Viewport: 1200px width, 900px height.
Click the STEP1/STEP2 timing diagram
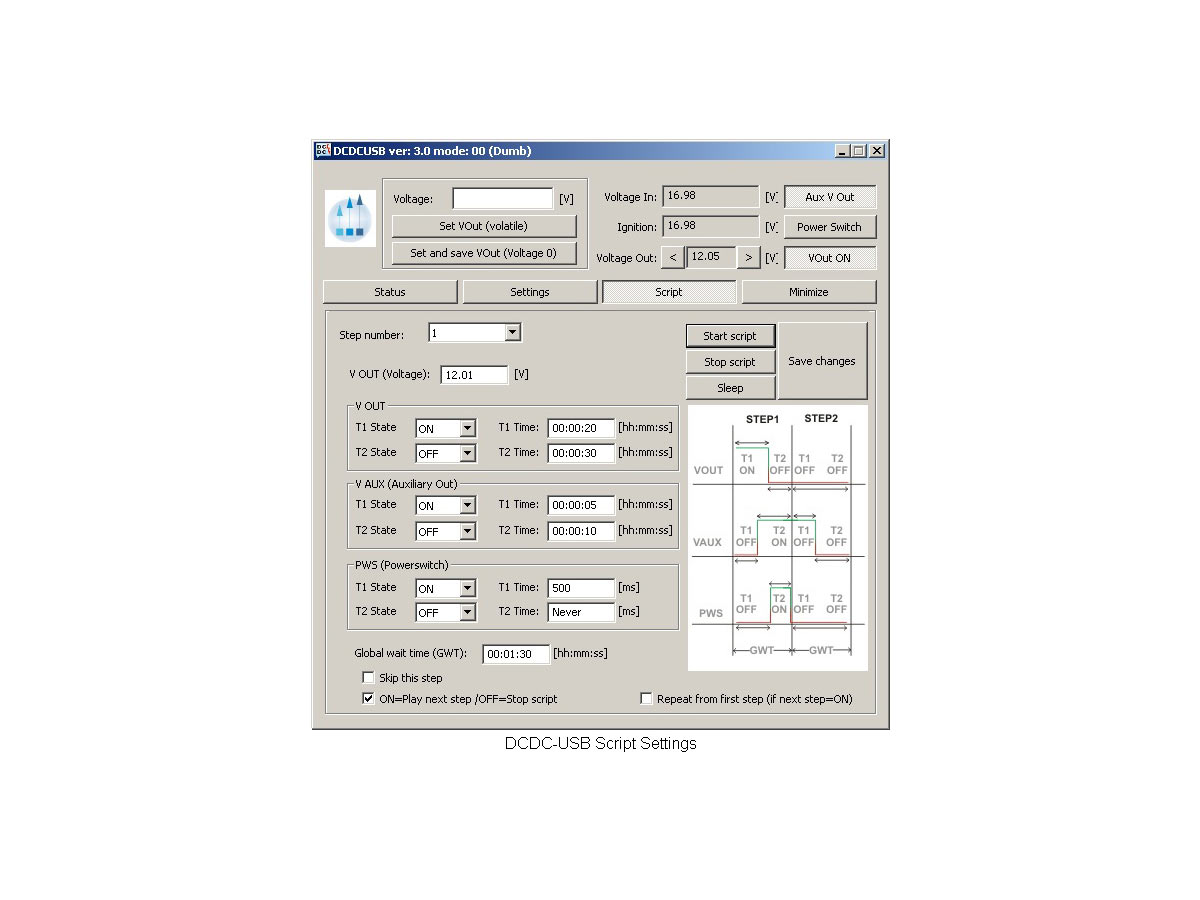coord(778,537)
